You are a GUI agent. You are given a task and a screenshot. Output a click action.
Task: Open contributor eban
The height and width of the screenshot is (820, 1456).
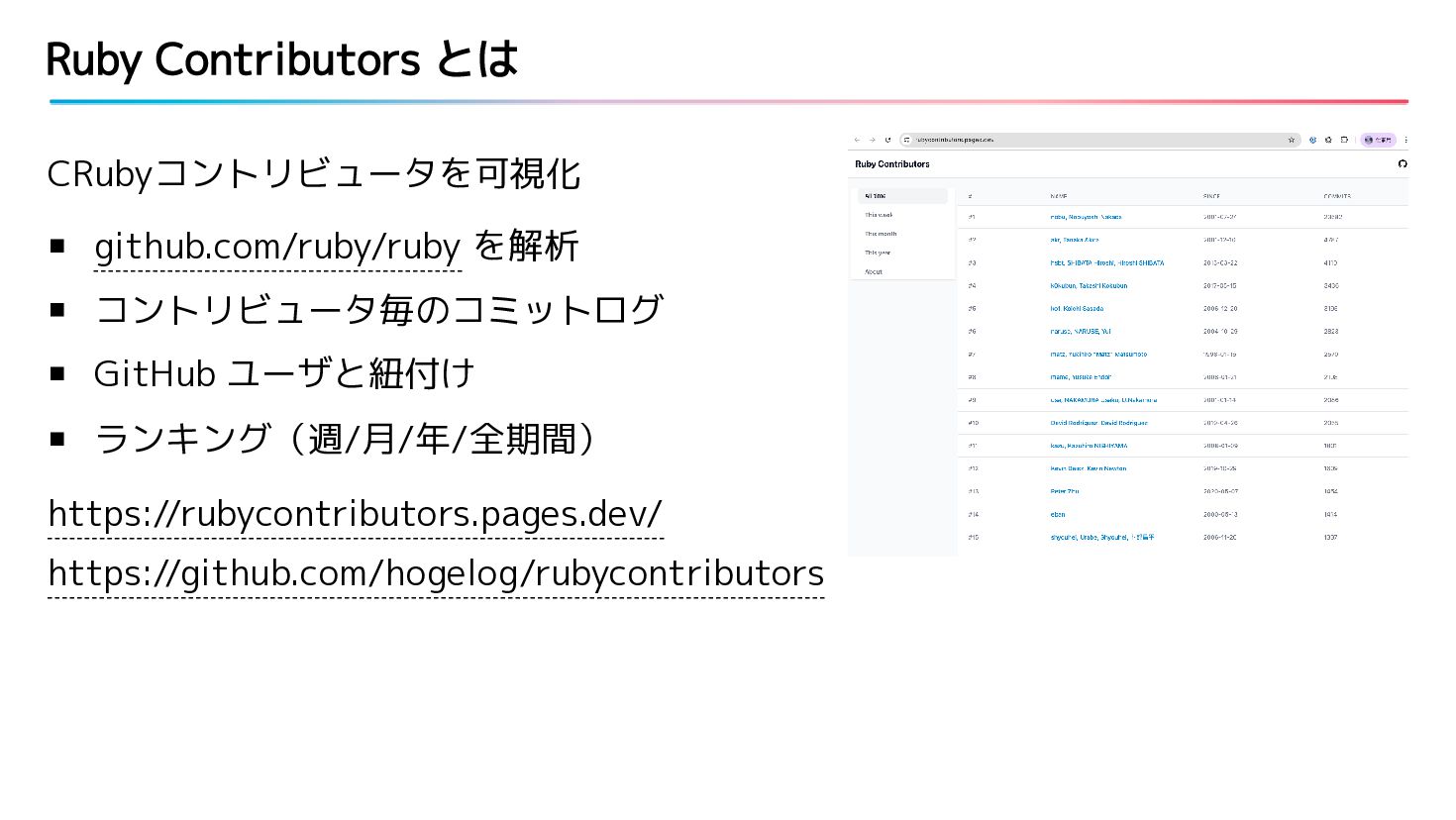pyautogui.click(x=1058, y=515)
